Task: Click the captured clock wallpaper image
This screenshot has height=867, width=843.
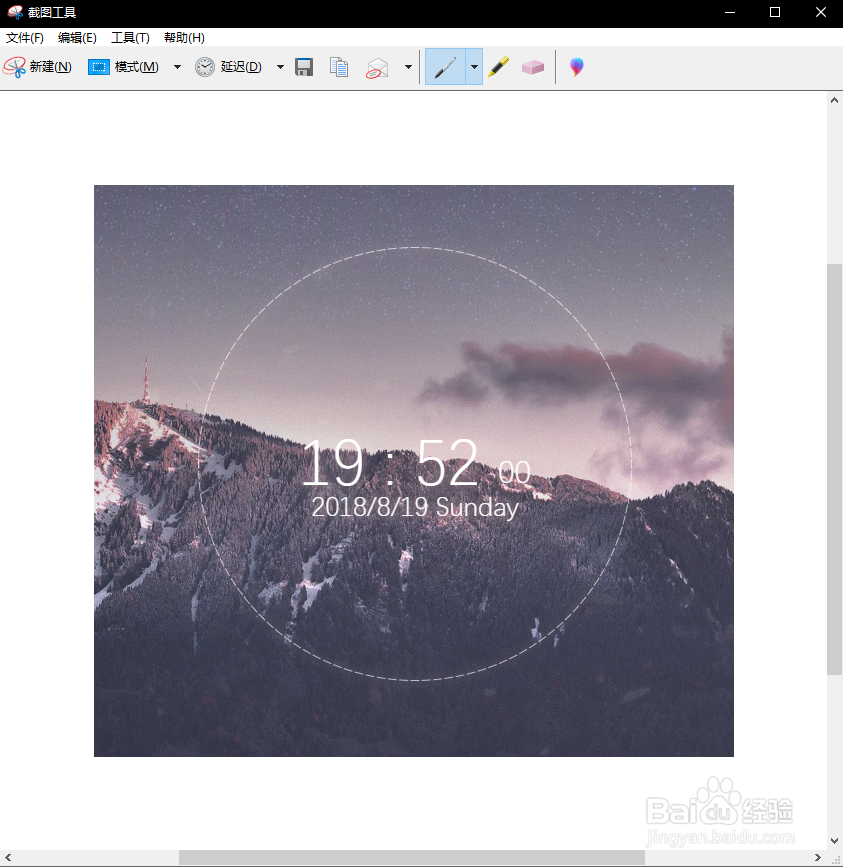Action: pyautogui.click(x=414, y=471)
